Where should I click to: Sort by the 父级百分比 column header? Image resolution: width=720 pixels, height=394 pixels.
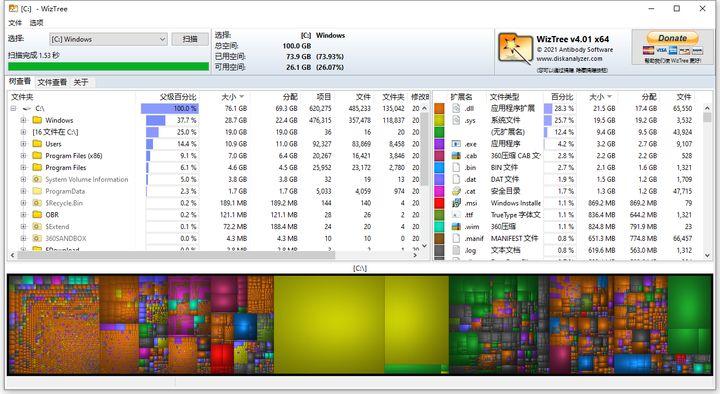coord(178,97)
